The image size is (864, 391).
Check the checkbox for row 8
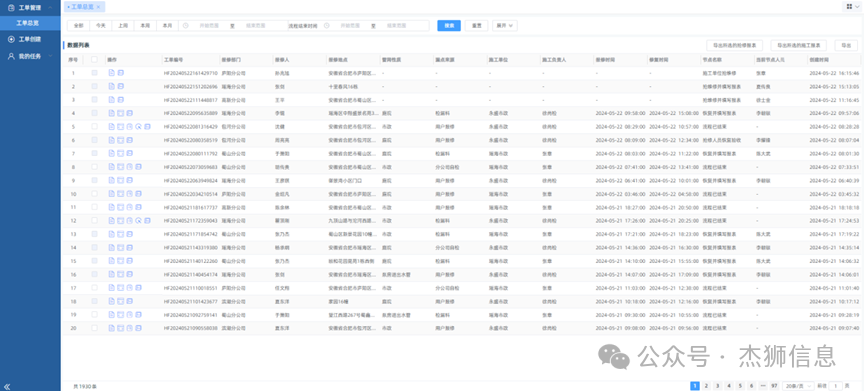[94, 167]
